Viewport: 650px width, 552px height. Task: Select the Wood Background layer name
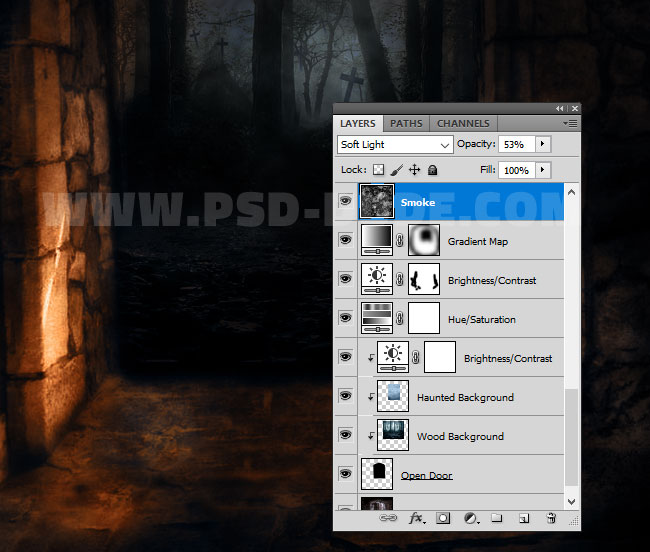460,436
